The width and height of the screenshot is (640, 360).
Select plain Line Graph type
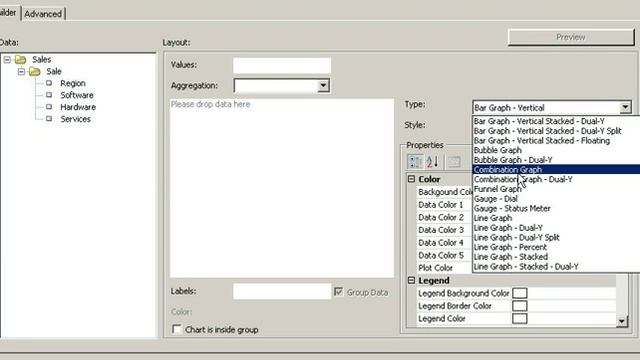(x=556, y=218)
